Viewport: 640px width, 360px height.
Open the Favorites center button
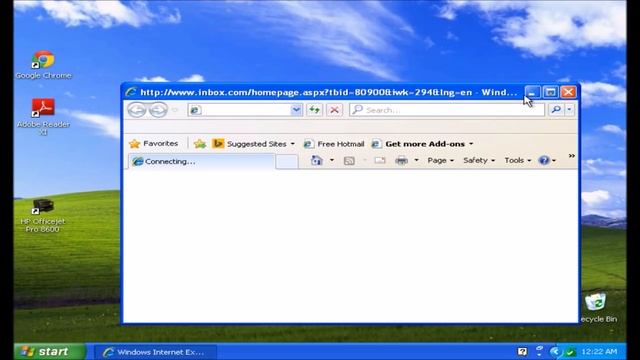[153, 144]
